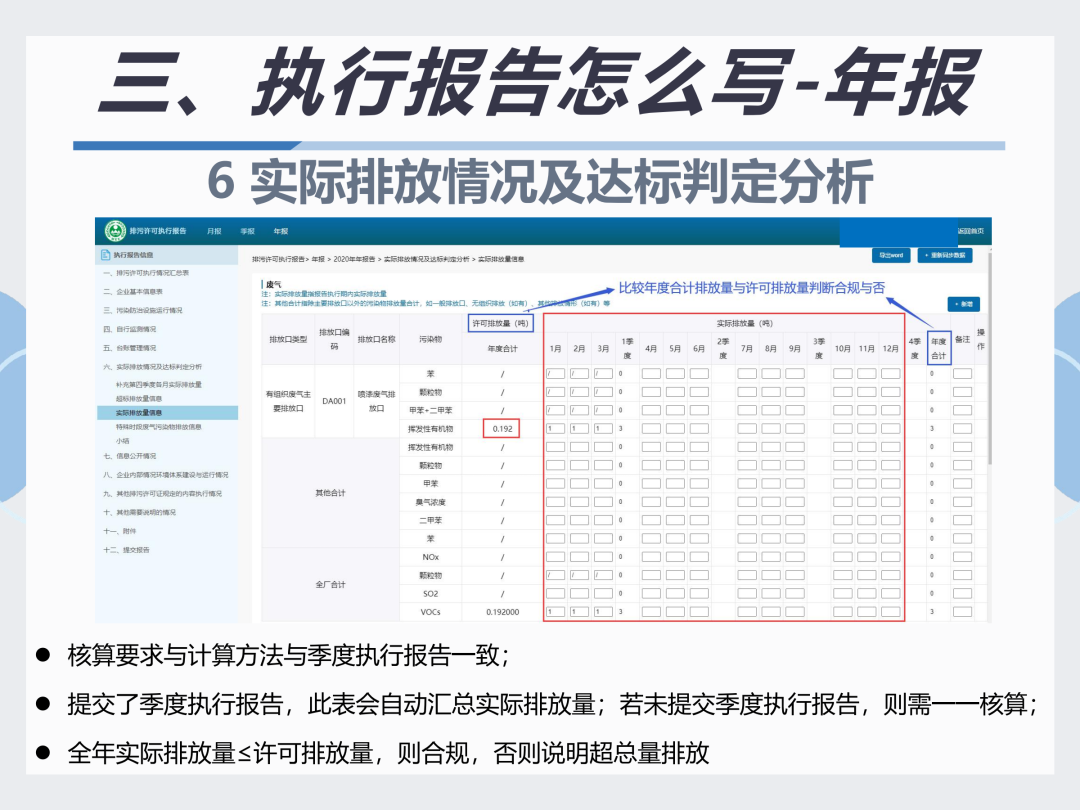Click the 臭气浓度 pollutant cell
The height and width of the screenshot is (810, 1080).
[x=430, y=501]
